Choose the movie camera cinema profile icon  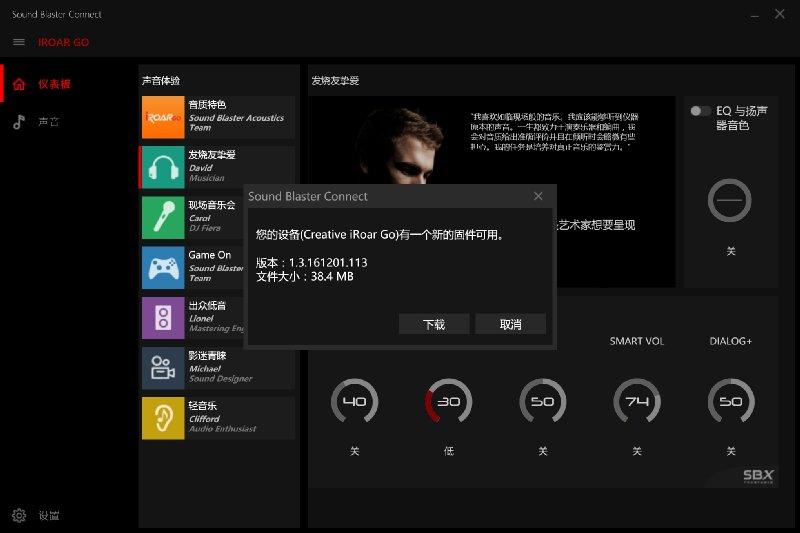pos(163,368)
